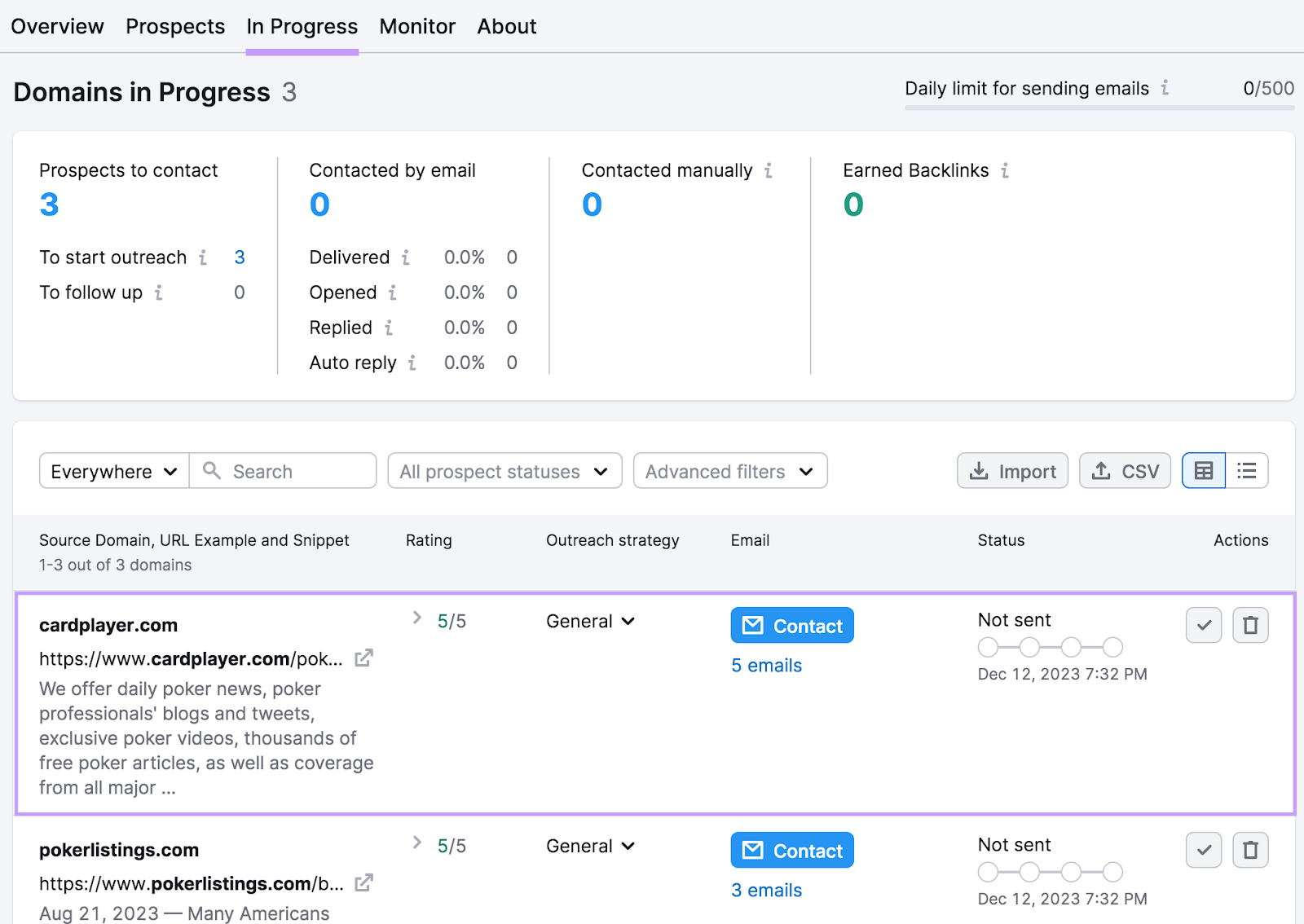
Task: Open the Everywhere filter dropdown
Action: click(x=112, y=470)
